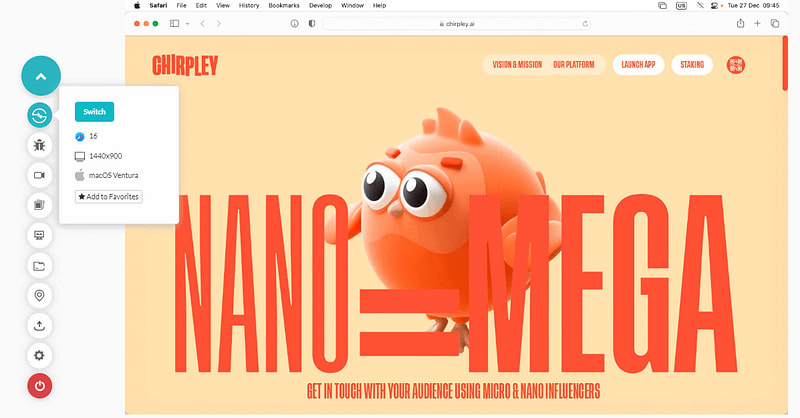The width and height of the screenshot is (800, 418).
Task: Open the Edit menu
Action: click(202, 6)
